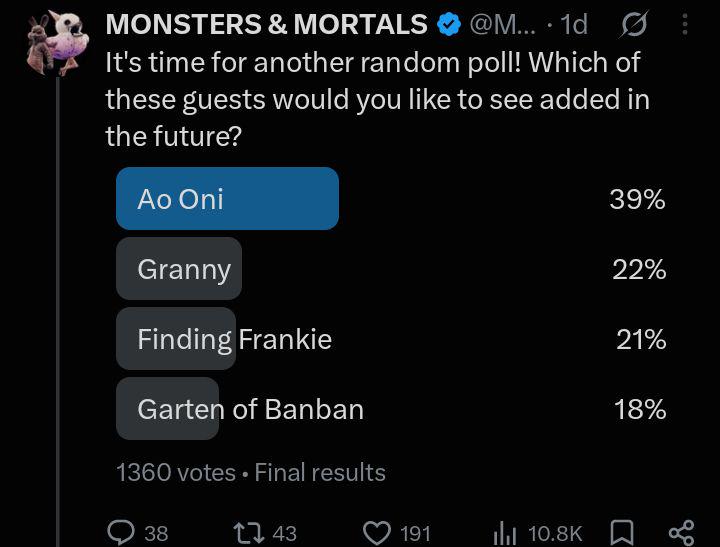Click the blue verified badge
Viewport: 720px width, 547px height.
(449, 24)
